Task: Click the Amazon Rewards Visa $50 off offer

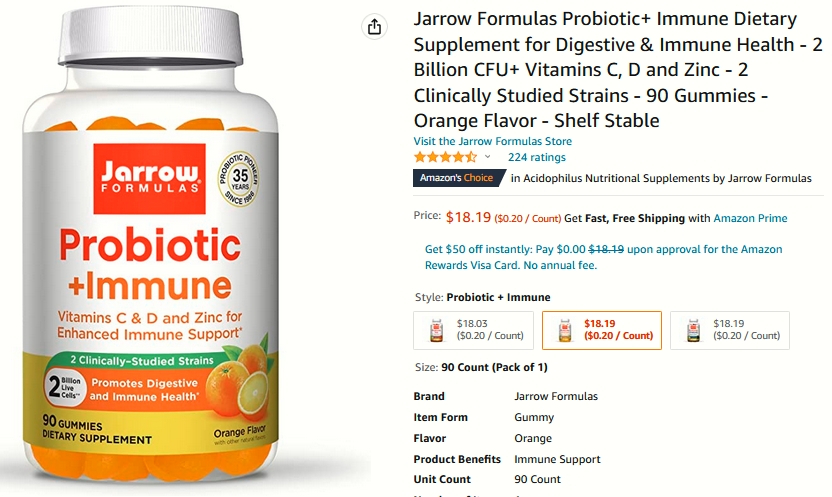Action: point(603,257)
